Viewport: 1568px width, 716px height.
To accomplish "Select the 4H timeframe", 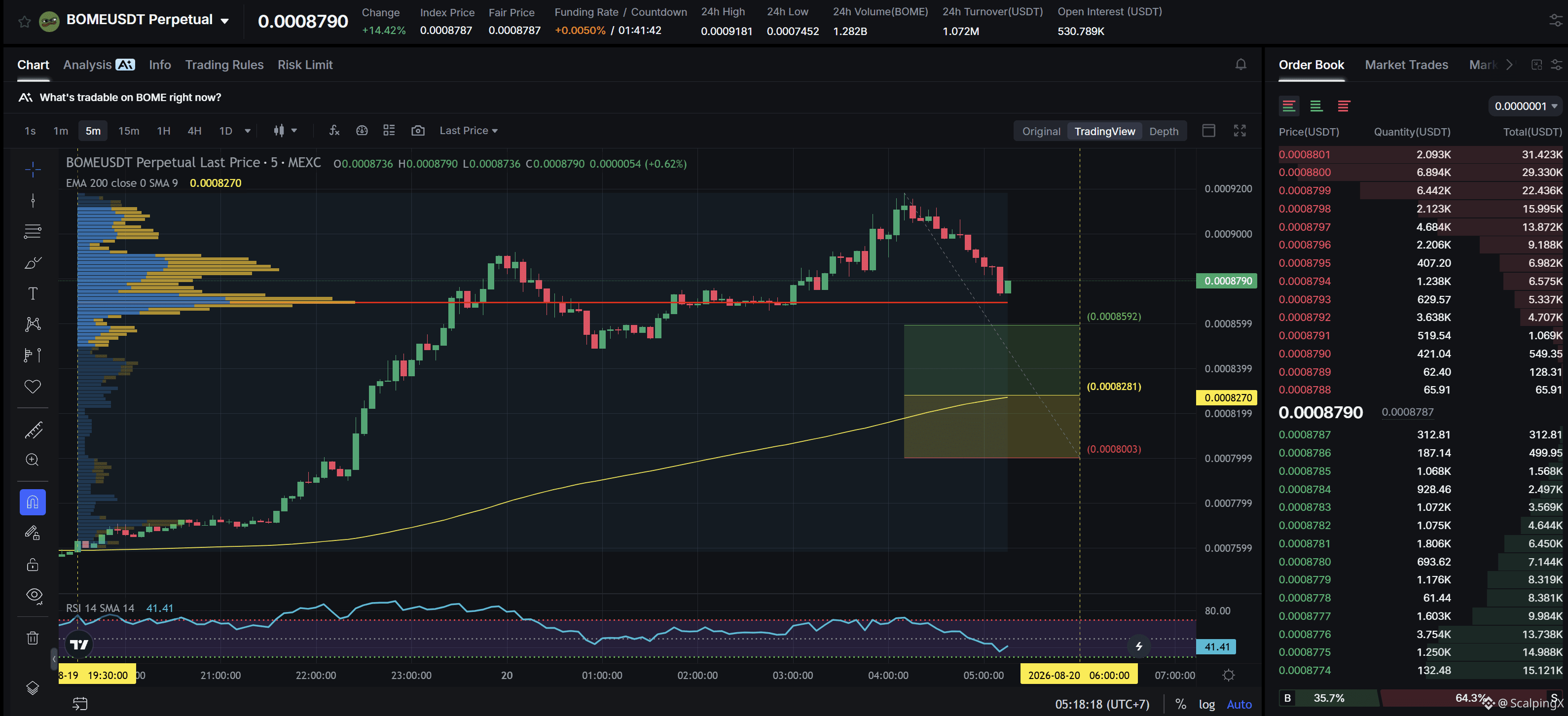I will click(194, 131).
